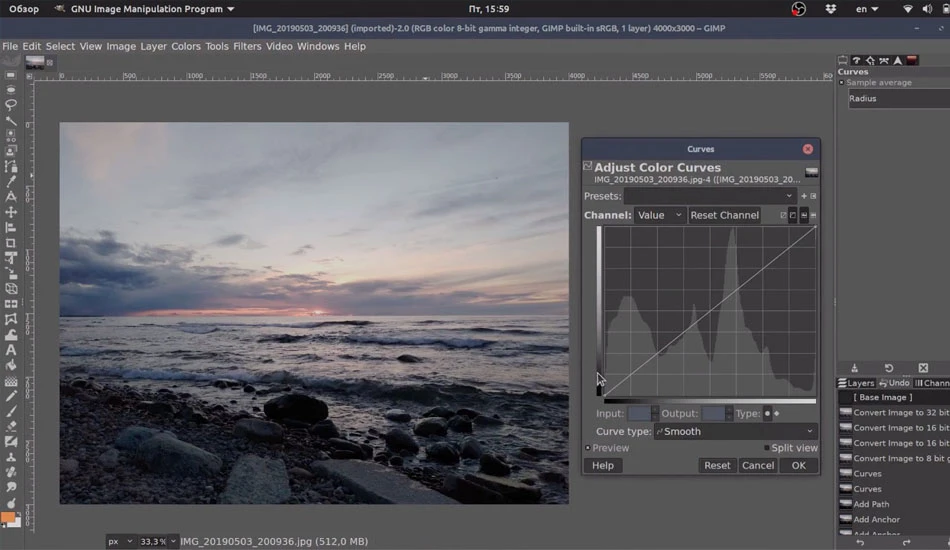Screen dimensions: 950x550
Task: Switch to linear histogram view
Action: (x=804, y=216)
